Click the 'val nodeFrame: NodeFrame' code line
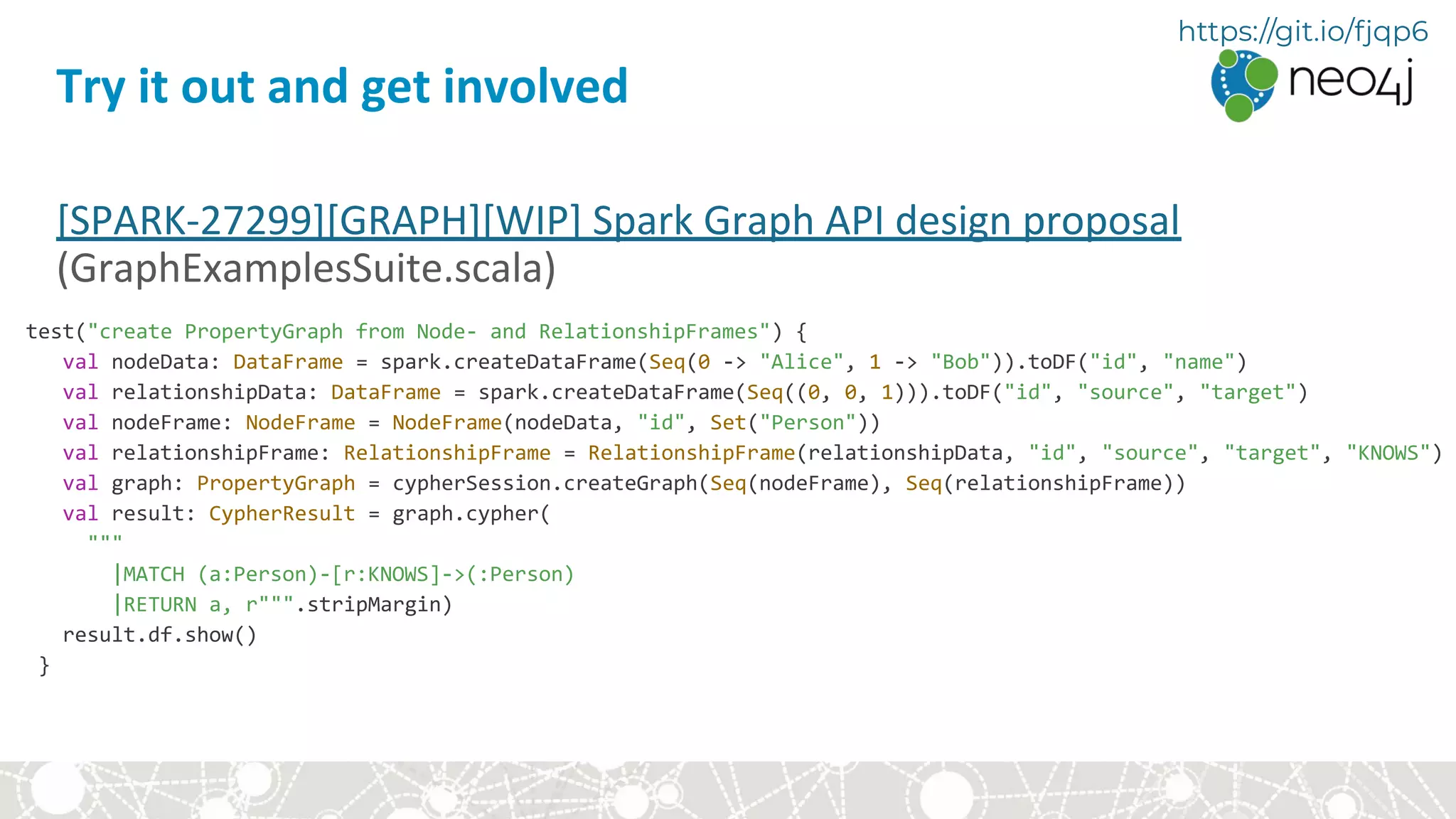This screenshot has width=1456, height=819. coord(471,423)
